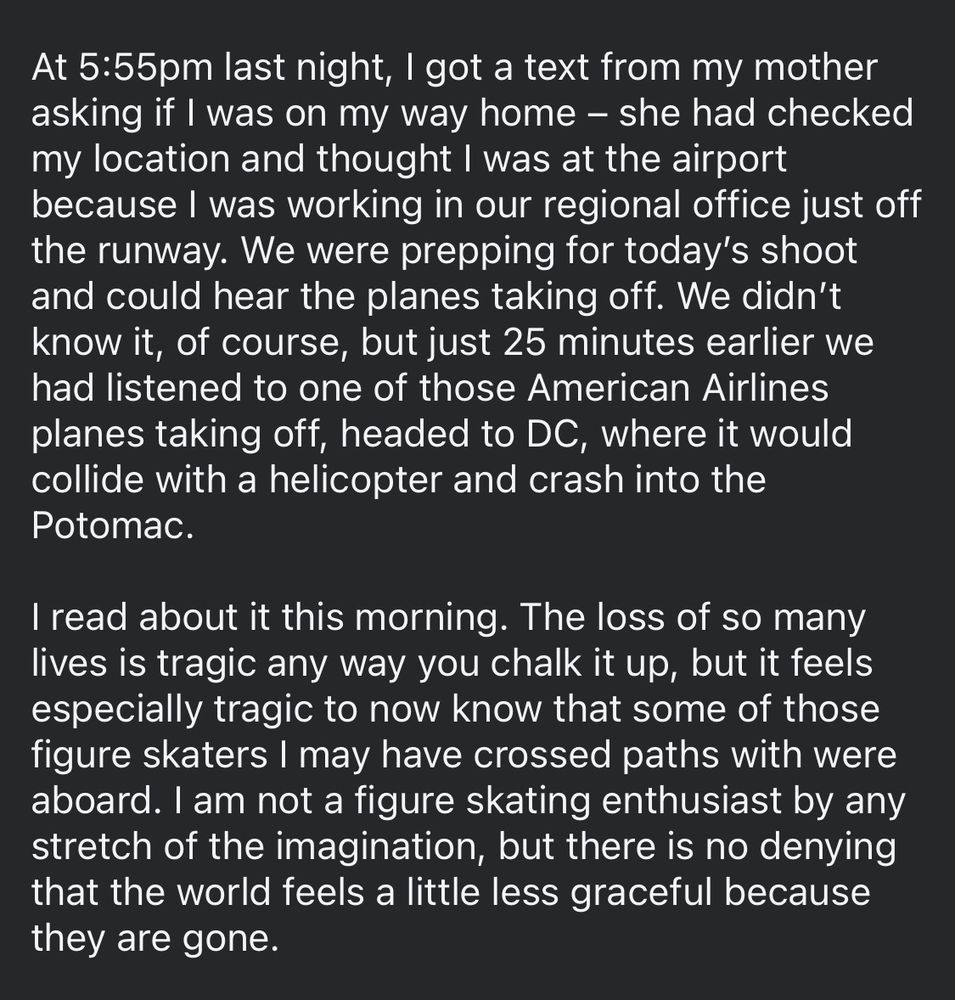Select the word "graceful"
This screenshot has height=1000, width=955.
coord(640,893)
